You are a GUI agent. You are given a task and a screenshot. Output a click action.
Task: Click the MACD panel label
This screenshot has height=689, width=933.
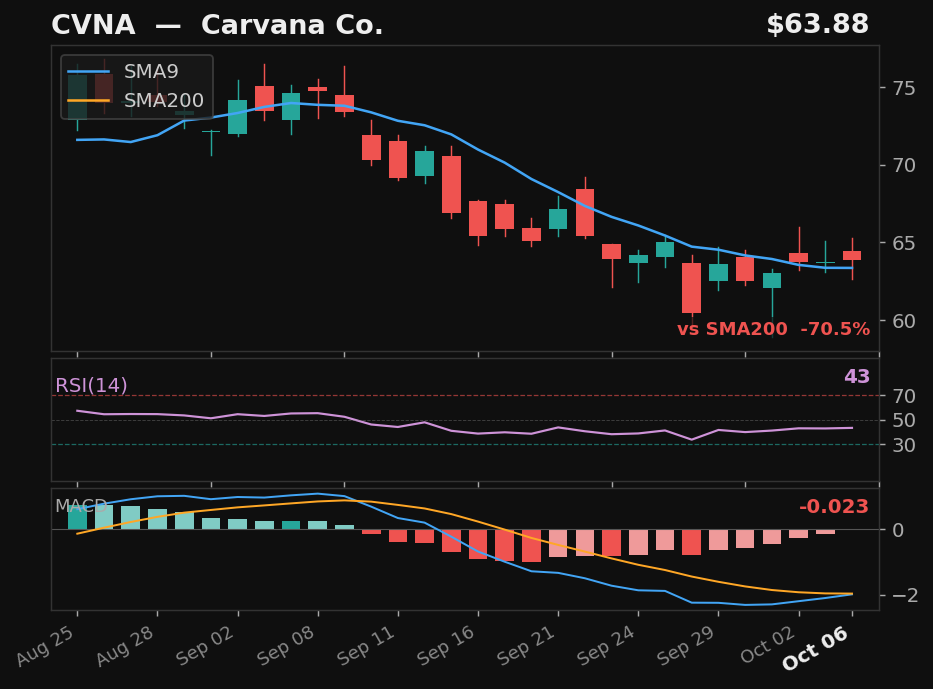point(81,506)
